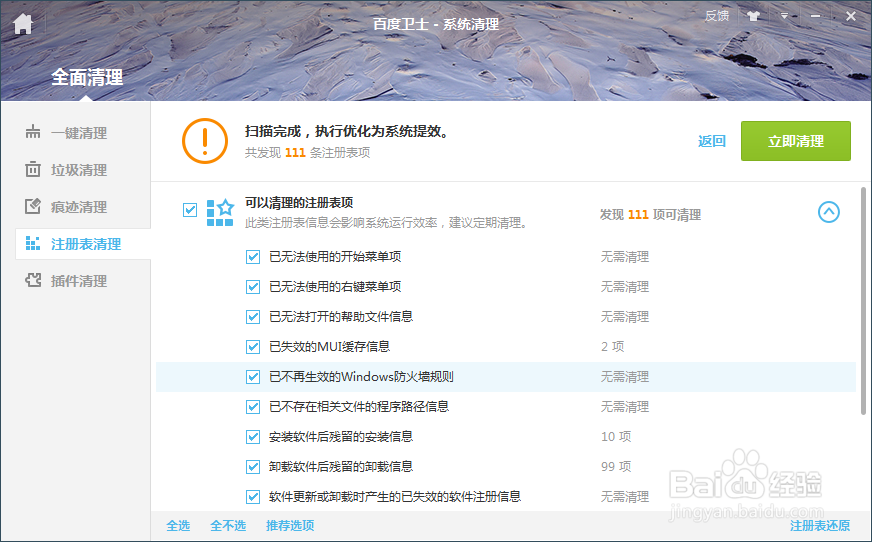Click '安装软件后残留的安装信息' label
The height and width of the screenshot is (542, 872).
pos(341,437)
